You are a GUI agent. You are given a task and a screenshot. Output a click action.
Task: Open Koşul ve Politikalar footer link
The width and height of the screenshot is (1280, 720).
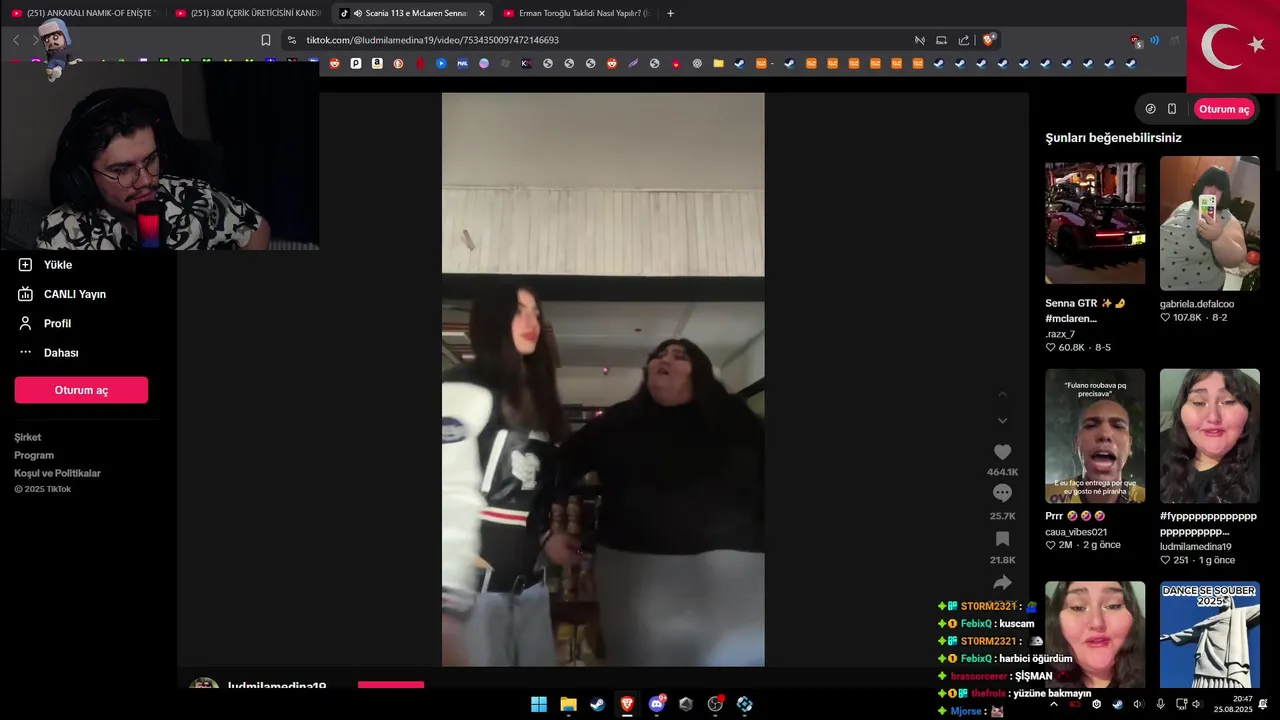point(57,473)
